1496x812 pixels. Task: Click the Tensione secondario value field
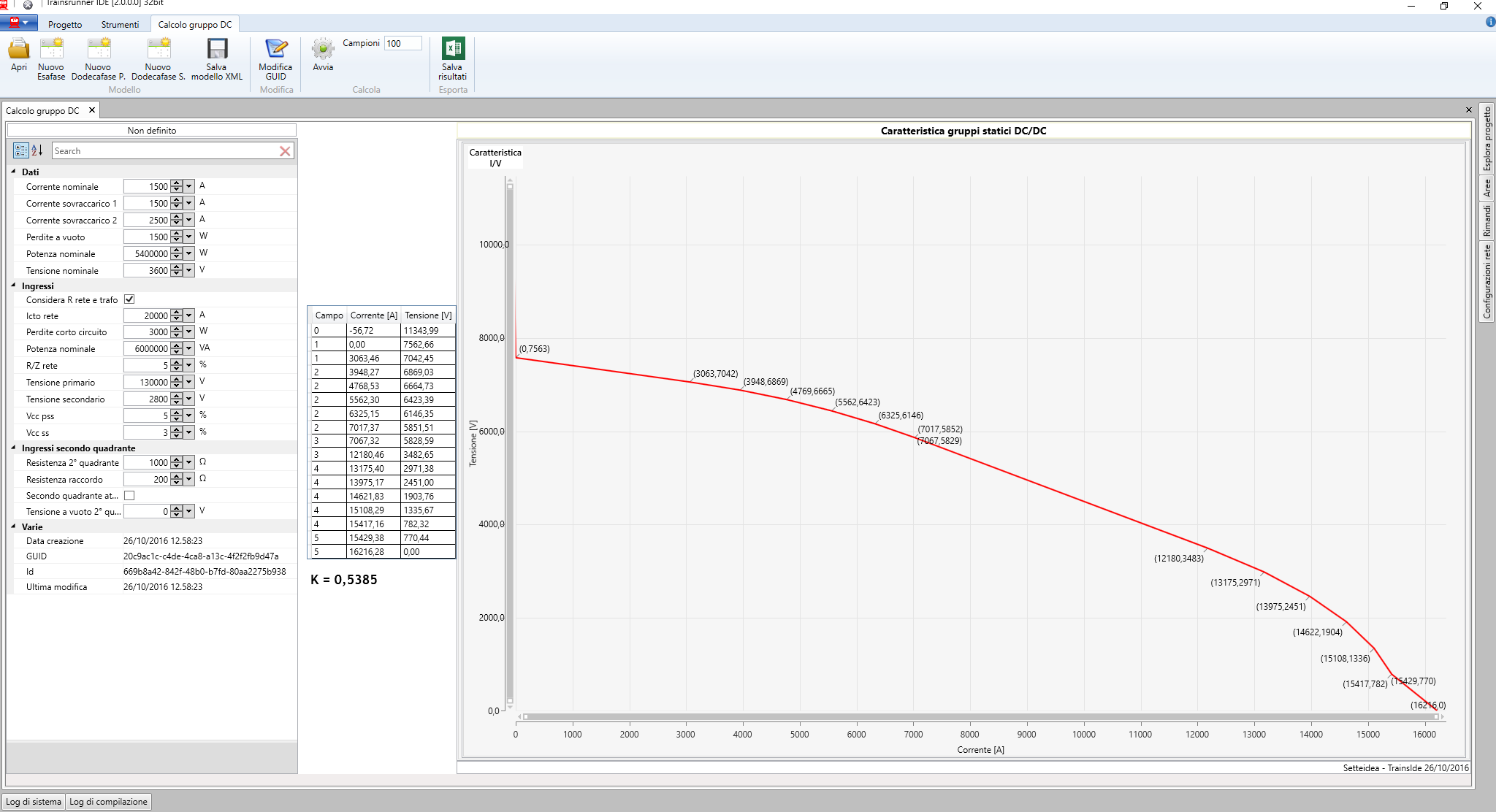point(147,399)
